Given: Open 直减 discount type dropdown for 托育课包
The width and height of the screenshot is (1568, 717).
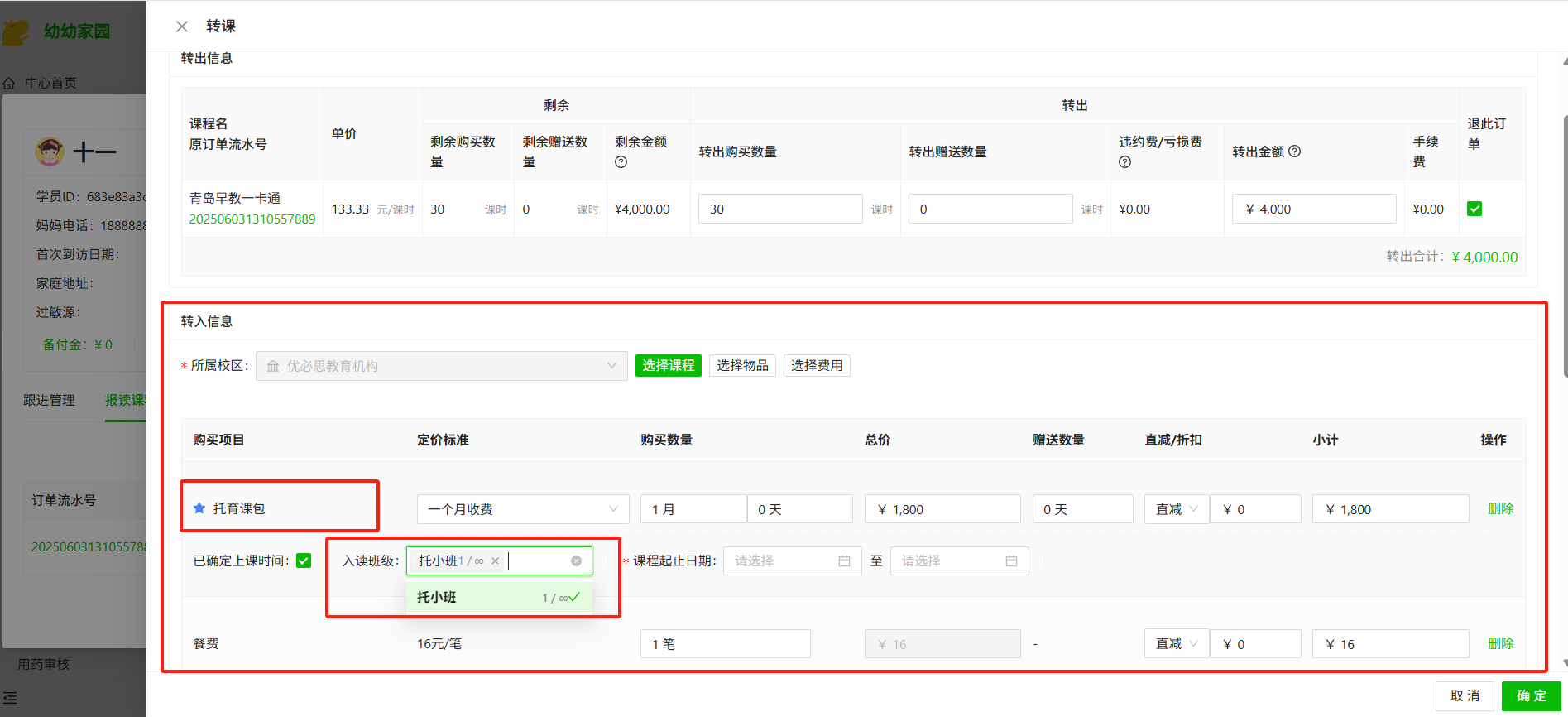Looking at the screenshot, I should (1176, 509).
